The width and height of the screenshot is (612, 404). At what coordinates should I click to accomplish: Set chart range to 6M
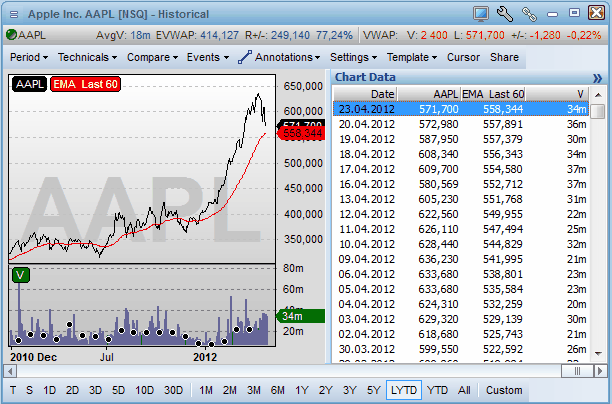tap(278, 390)
